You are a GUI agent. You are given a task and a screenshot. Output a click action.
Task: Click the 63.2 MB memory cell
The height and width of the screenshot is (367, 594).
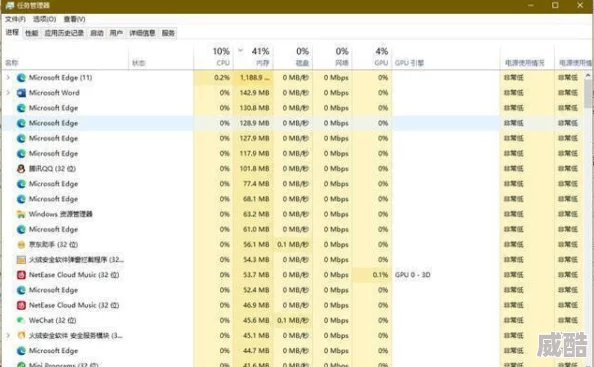pos(253,214)
